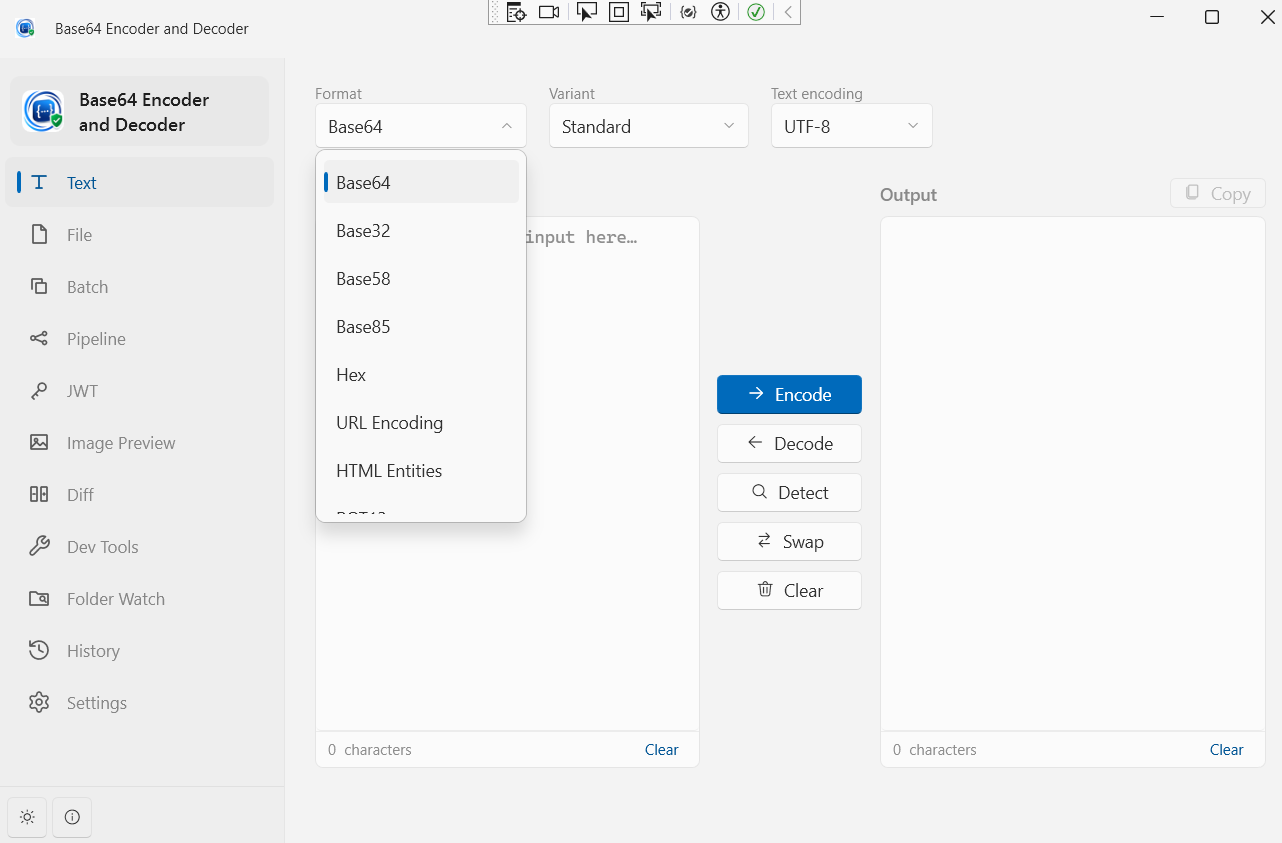The height and width of the screenshot is (843, 1282).
Task: Click the Live Visual Tree toolbar icon
Action: [x=516, y=12]
